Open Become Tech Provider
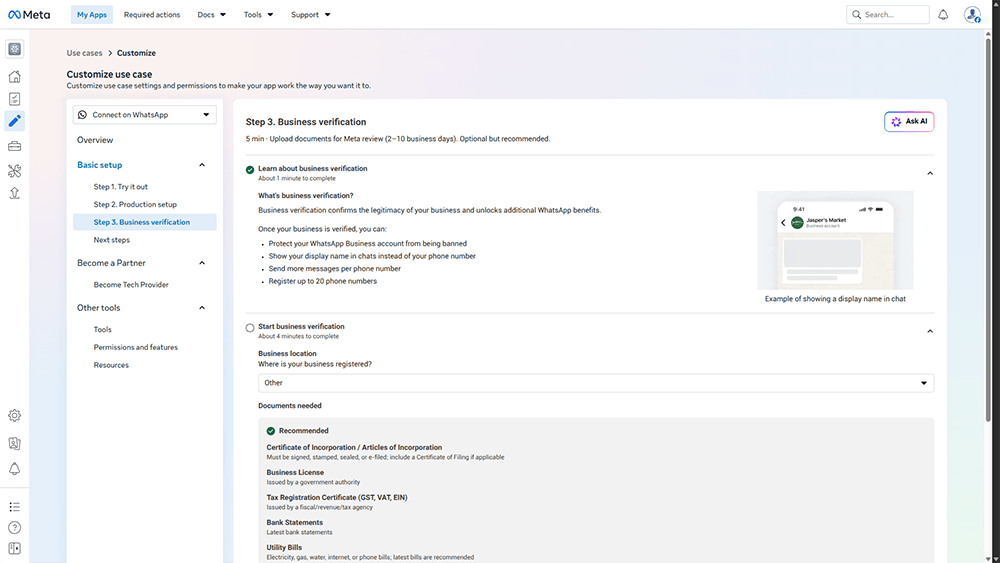 [131, 285]
